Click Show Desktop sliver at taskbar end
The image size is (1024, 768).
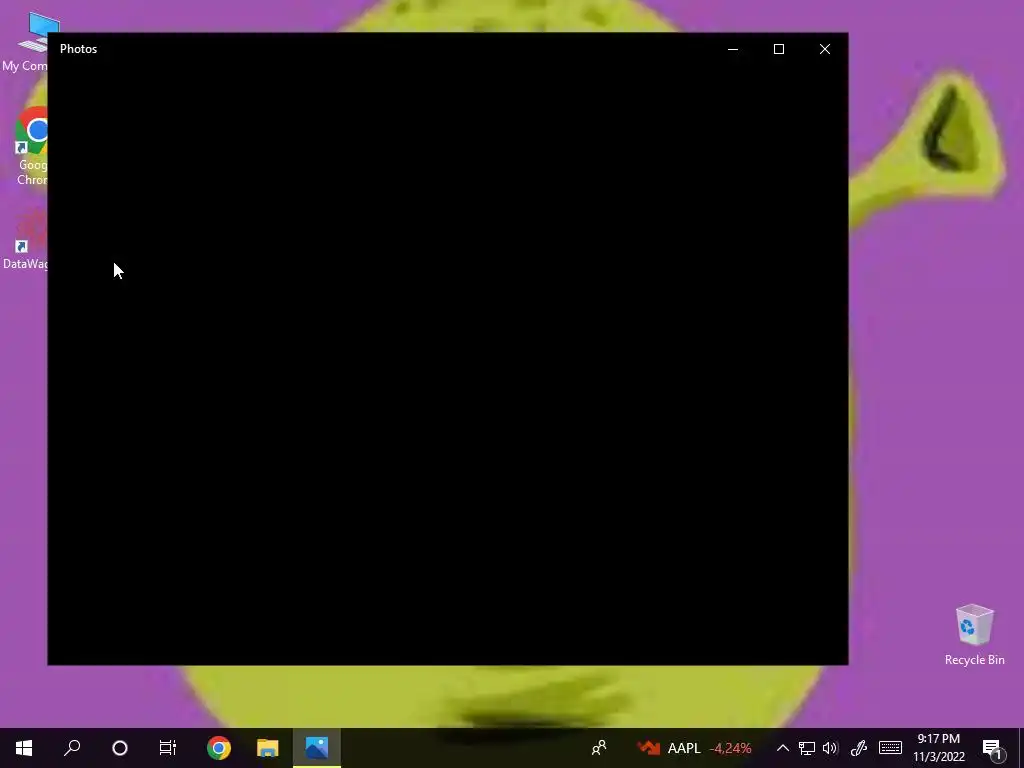(1021, 748)
